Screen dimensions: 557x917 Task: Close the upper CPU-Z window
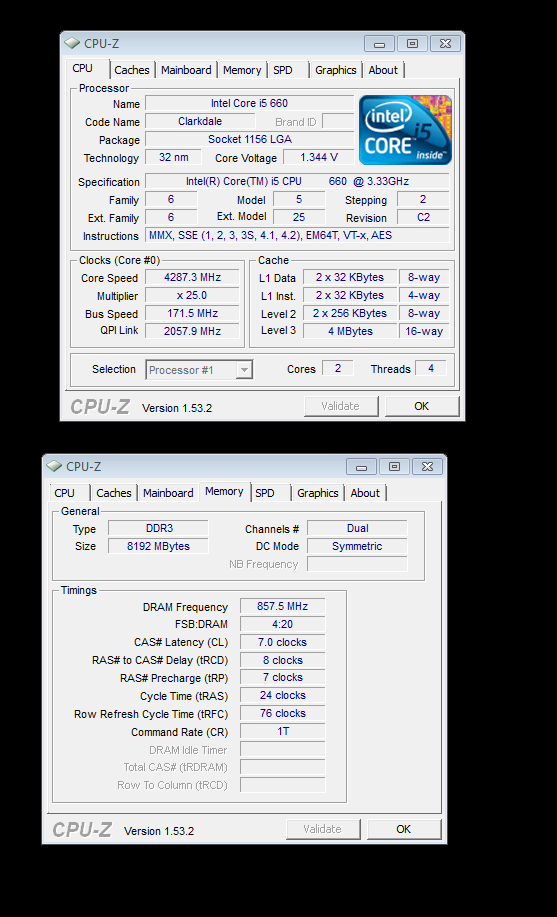click(x=445, y=43)
